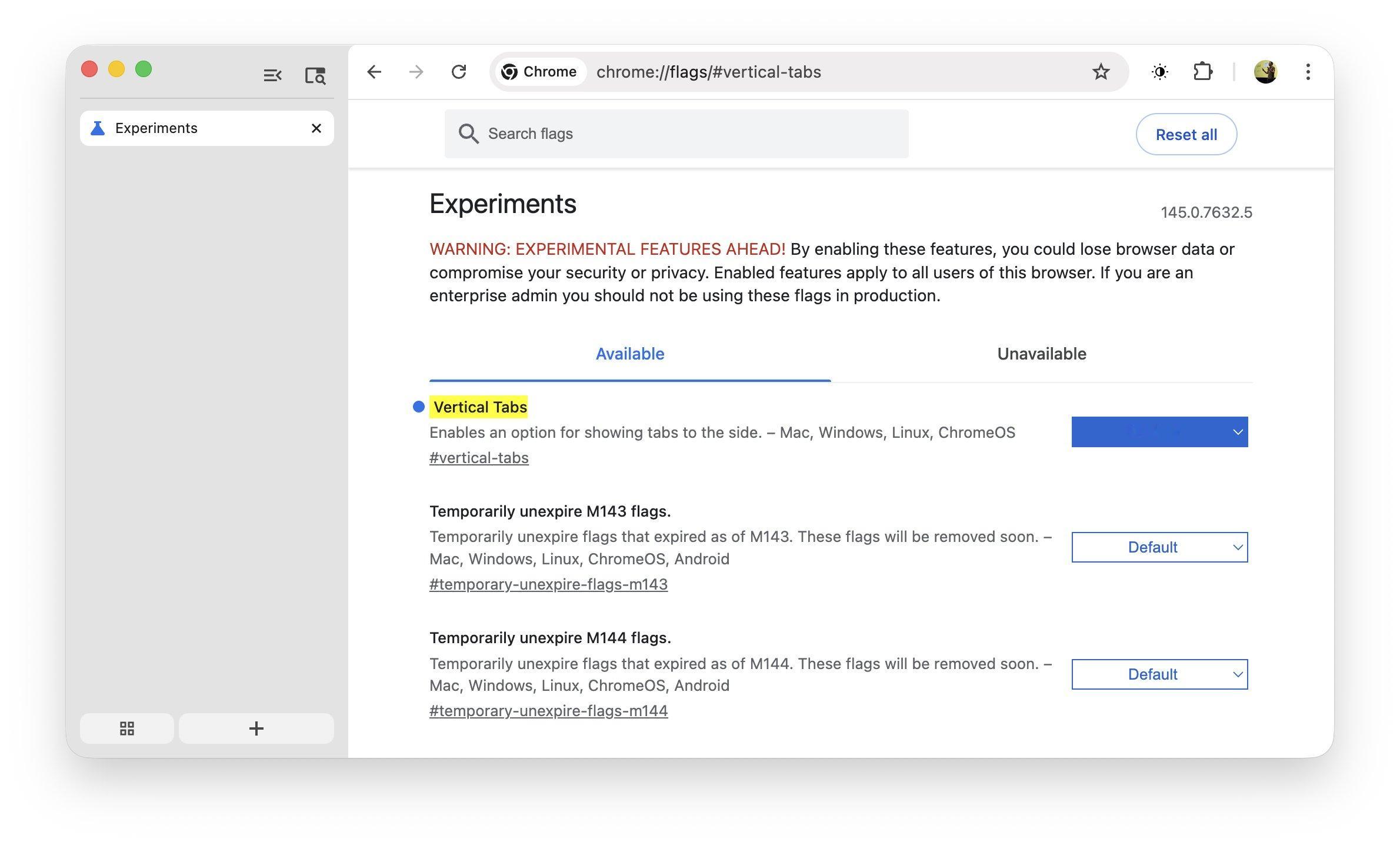Open the Default dropdown for M144 flags
The height and width of the screenshot is (845, 1400).
(x=1159, y=674)
